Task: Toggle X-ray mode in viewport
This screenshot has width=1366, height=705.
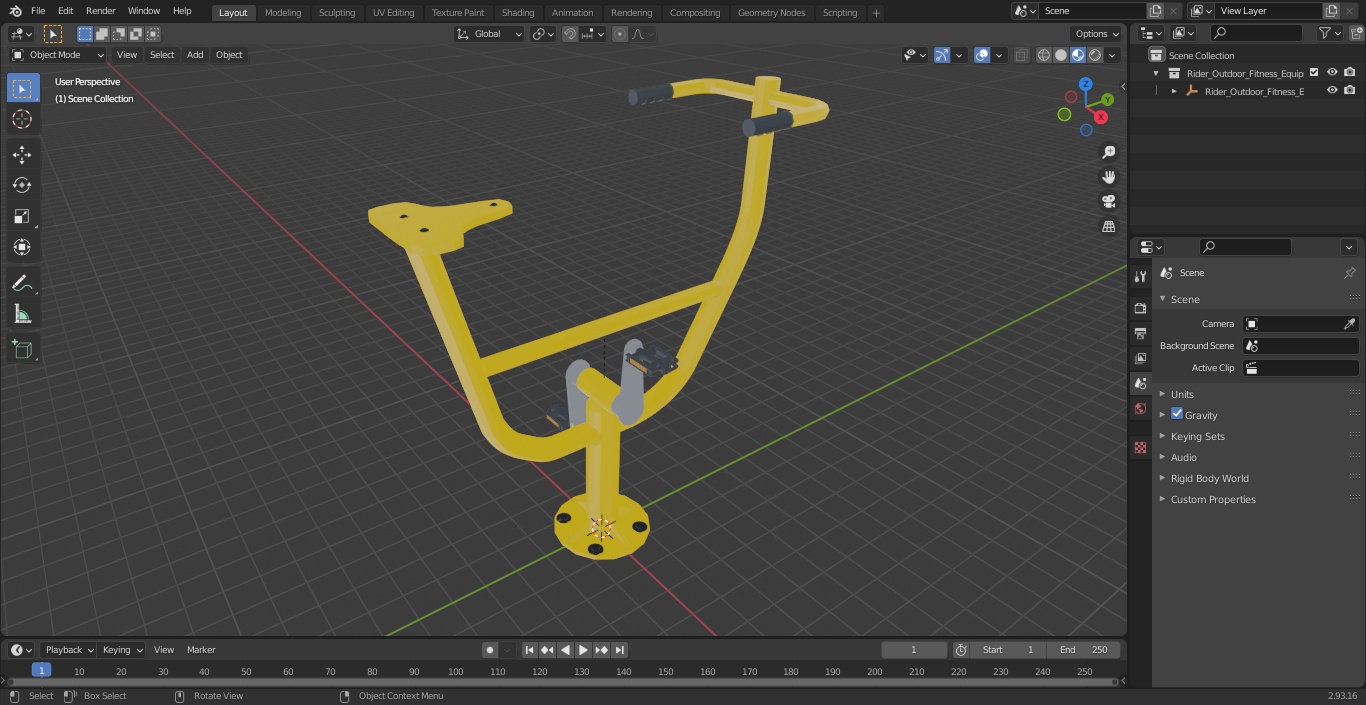Action: coord(1021,55)
